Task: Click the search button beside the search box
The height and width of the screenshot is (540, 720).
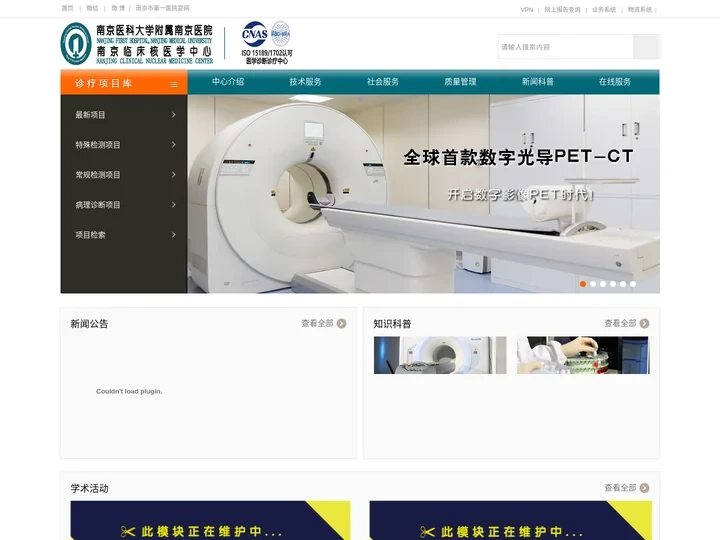Action: click(647, 46)
